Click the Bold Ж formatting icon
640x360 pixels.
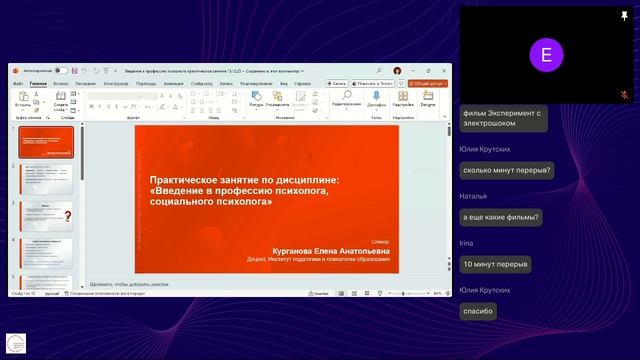click(91, 107)
